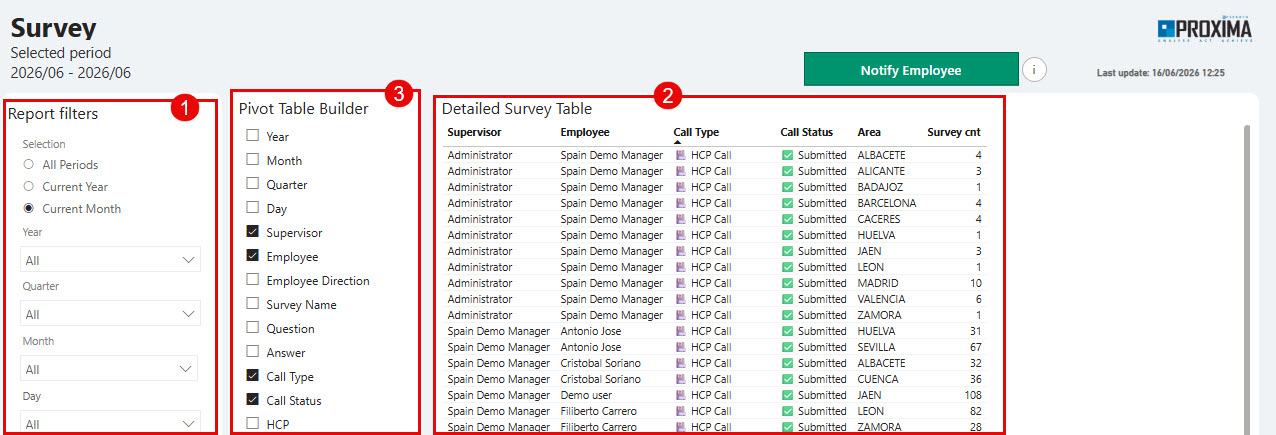
Task: Open the Day filter dropdown
Action: click(x=110, y=423)
